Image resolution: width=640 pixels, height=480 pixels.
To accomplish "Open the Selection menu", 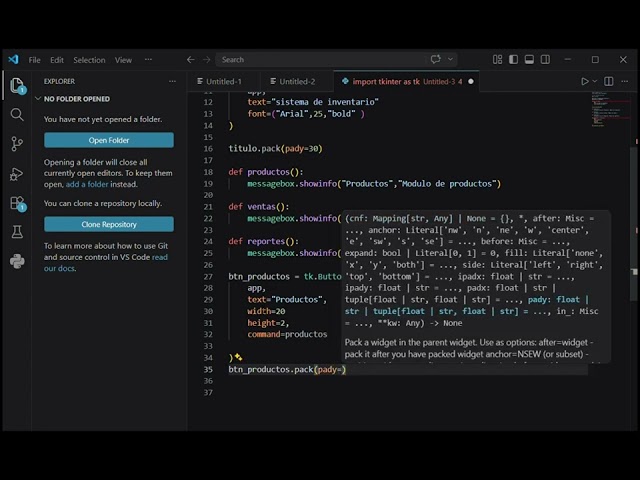I will pyautogui.click(x=89, y=60).
